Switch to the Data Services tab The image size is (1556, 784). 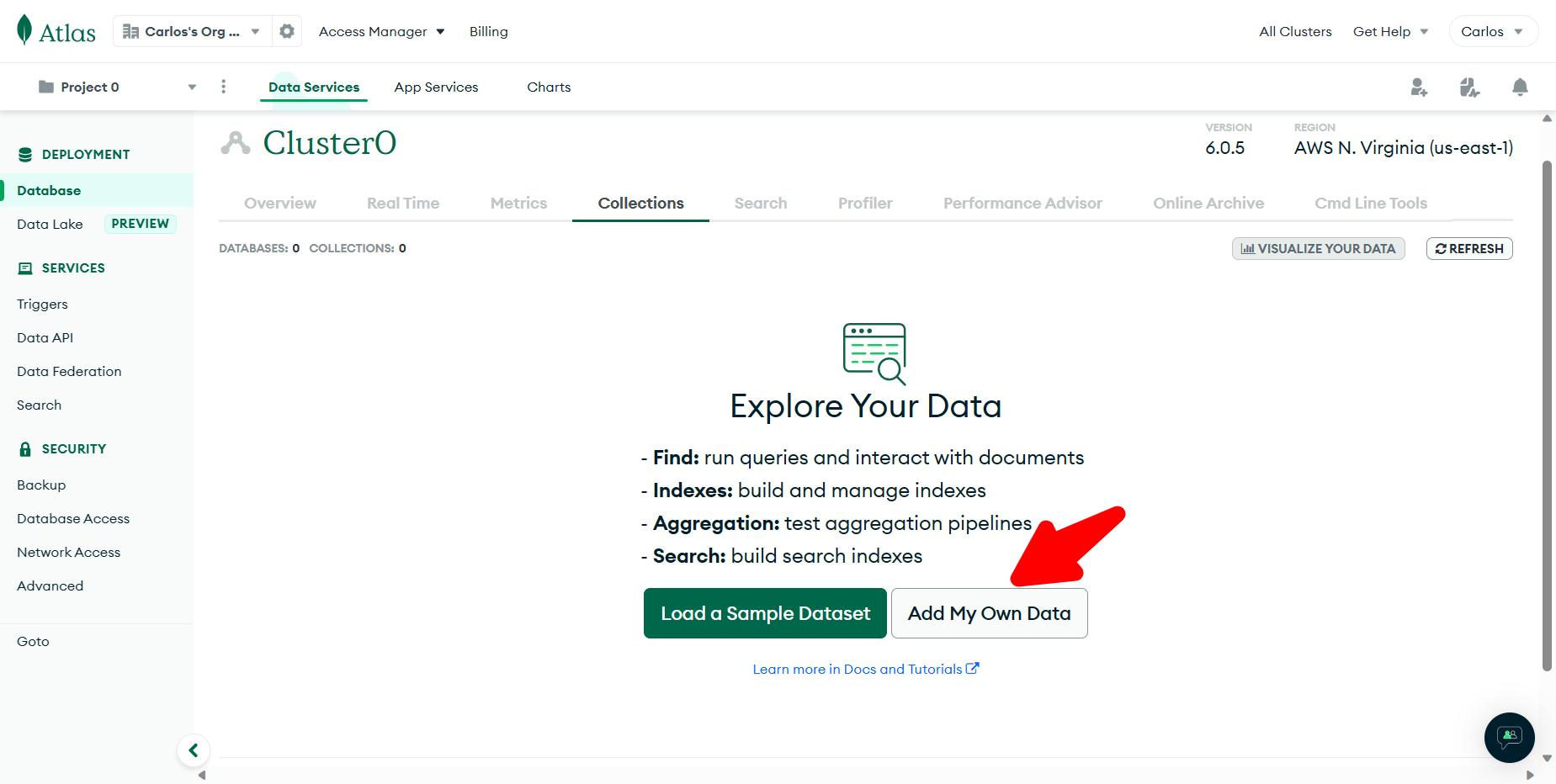(314, 87)
